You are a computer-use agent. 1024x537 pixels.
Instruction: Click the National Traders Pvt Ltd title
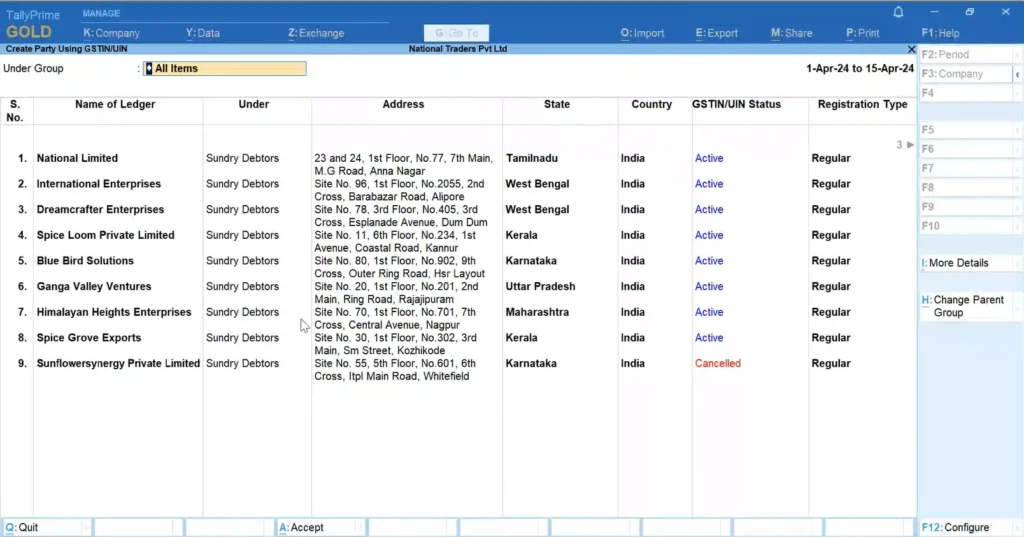point(457,49)
